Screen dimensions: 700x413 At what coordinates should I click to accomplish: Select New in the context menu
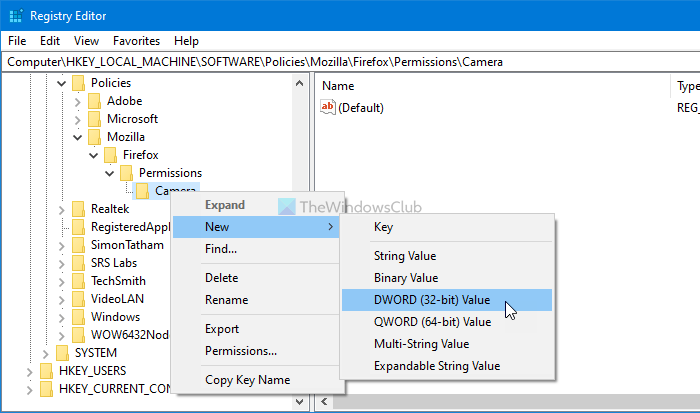(x=256, y=227)
